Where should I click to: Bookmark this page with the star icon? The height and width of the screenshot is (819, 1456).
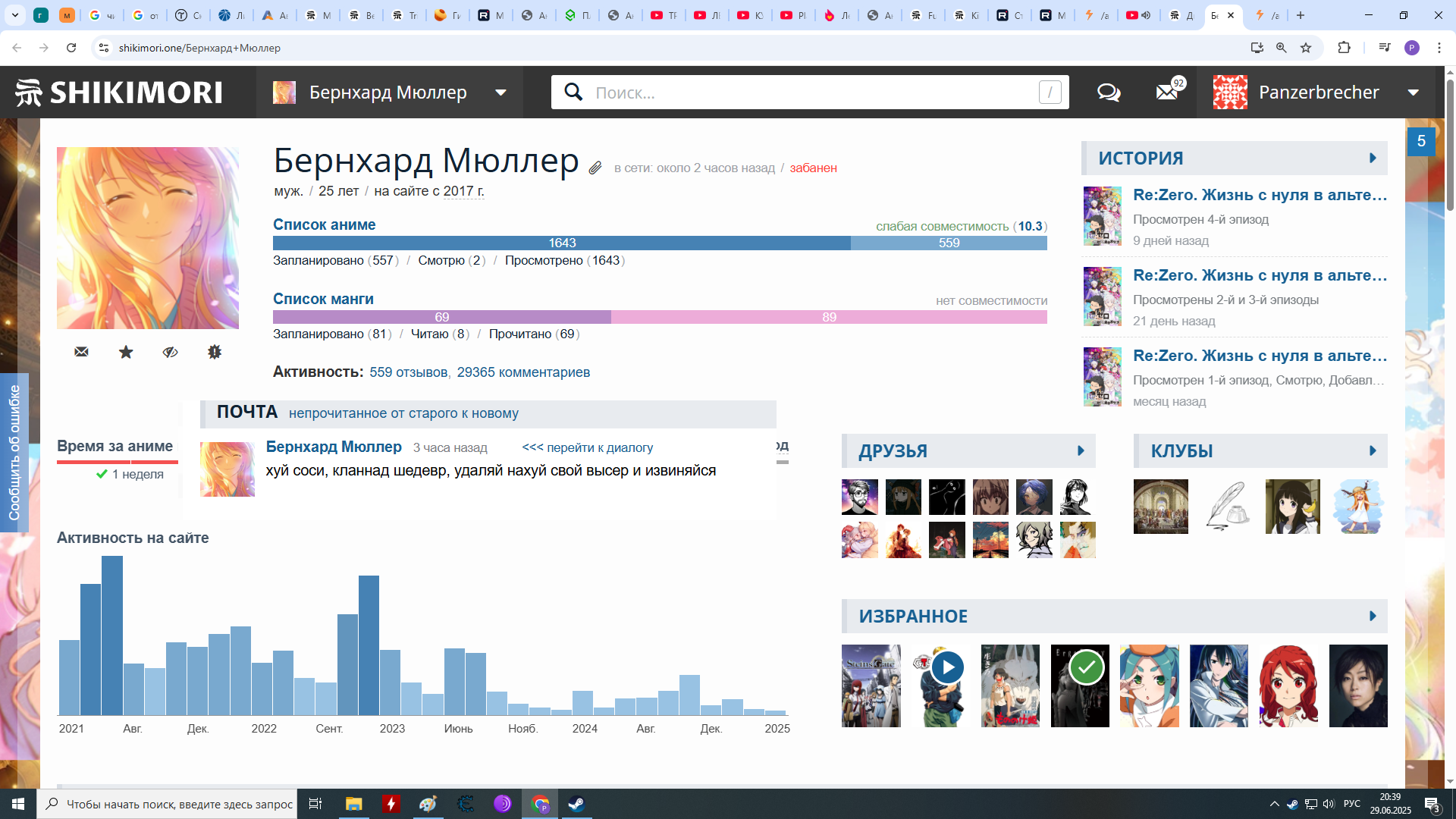pyautogui.click(x=1306, y=48)
